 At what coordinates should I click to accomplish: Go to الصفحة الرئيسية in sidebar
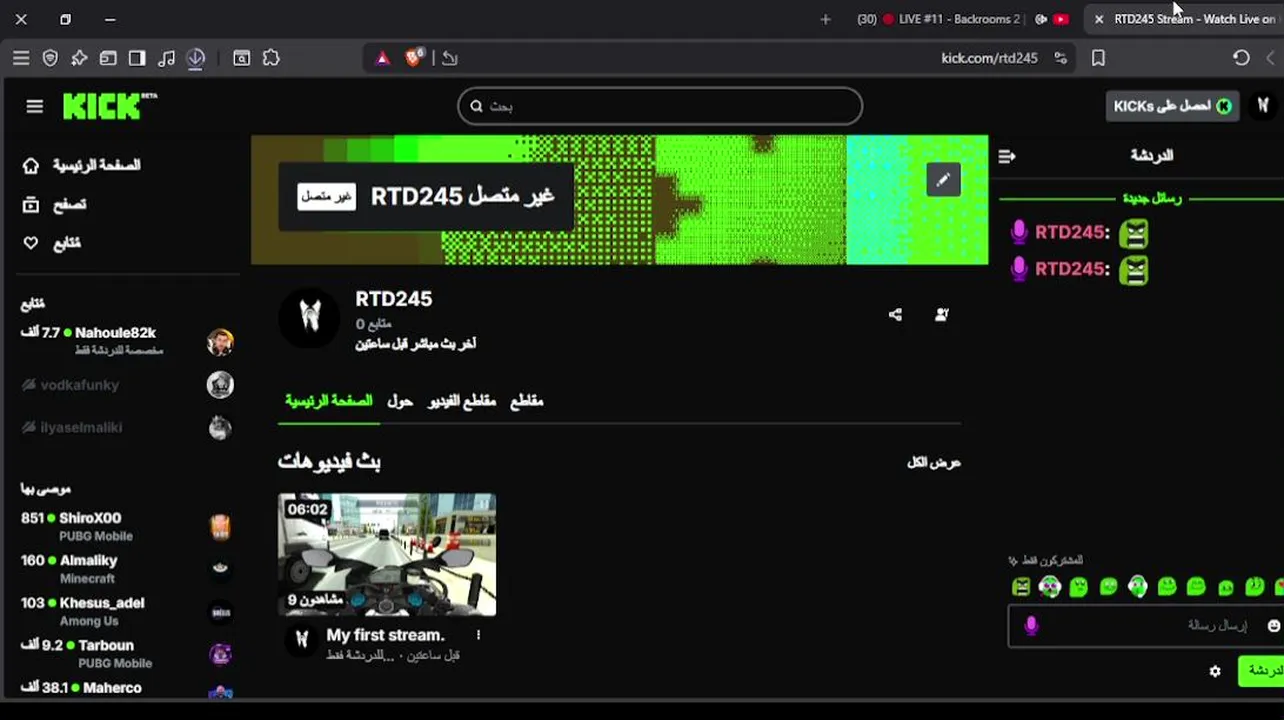click(83, 165)
